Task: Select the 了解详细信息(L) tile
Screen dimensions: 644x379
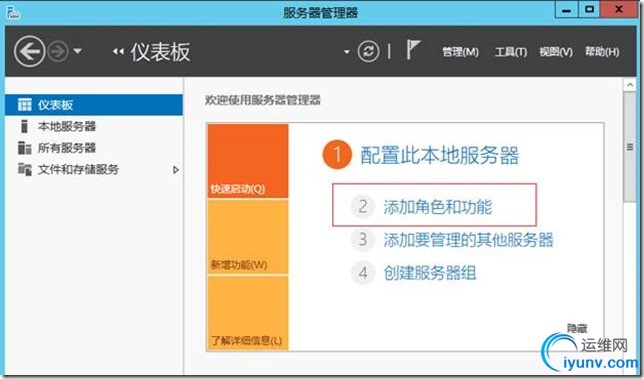Action: pos(248,313)
